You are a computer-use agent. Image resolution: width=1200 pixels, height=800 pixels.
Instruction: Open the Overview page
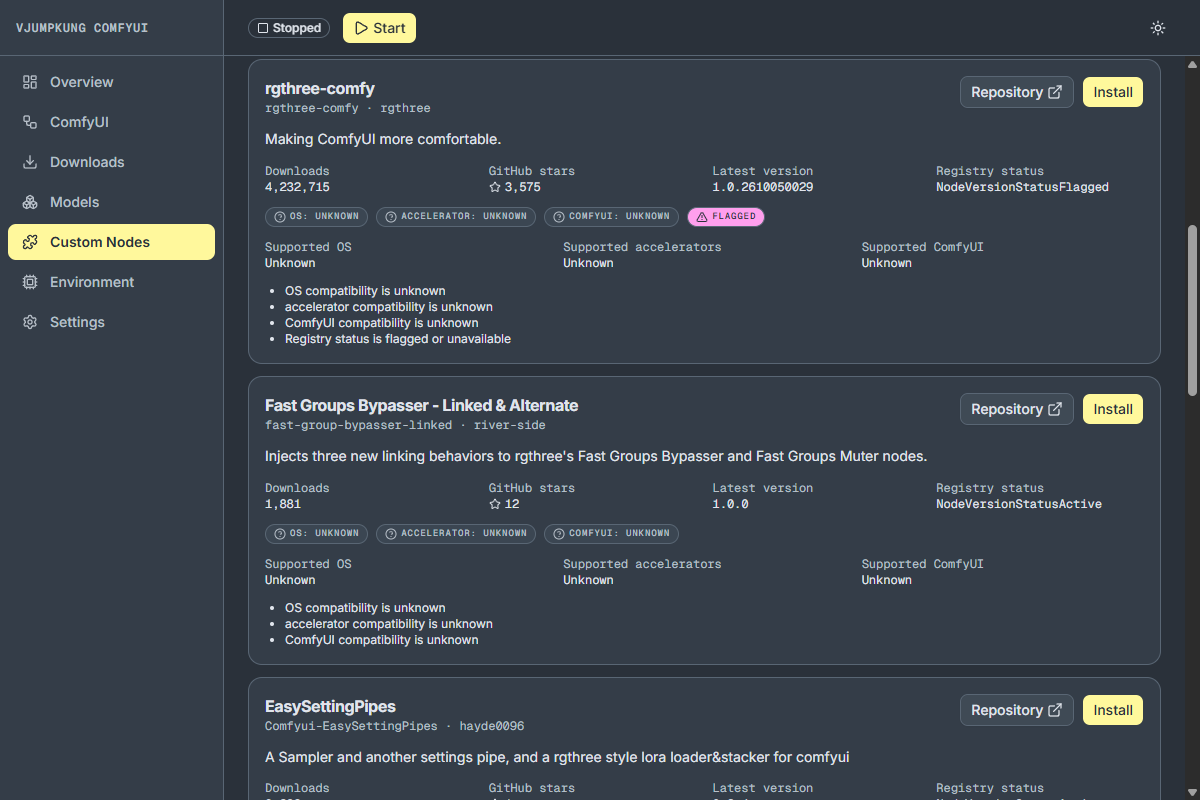pos(111,82)
